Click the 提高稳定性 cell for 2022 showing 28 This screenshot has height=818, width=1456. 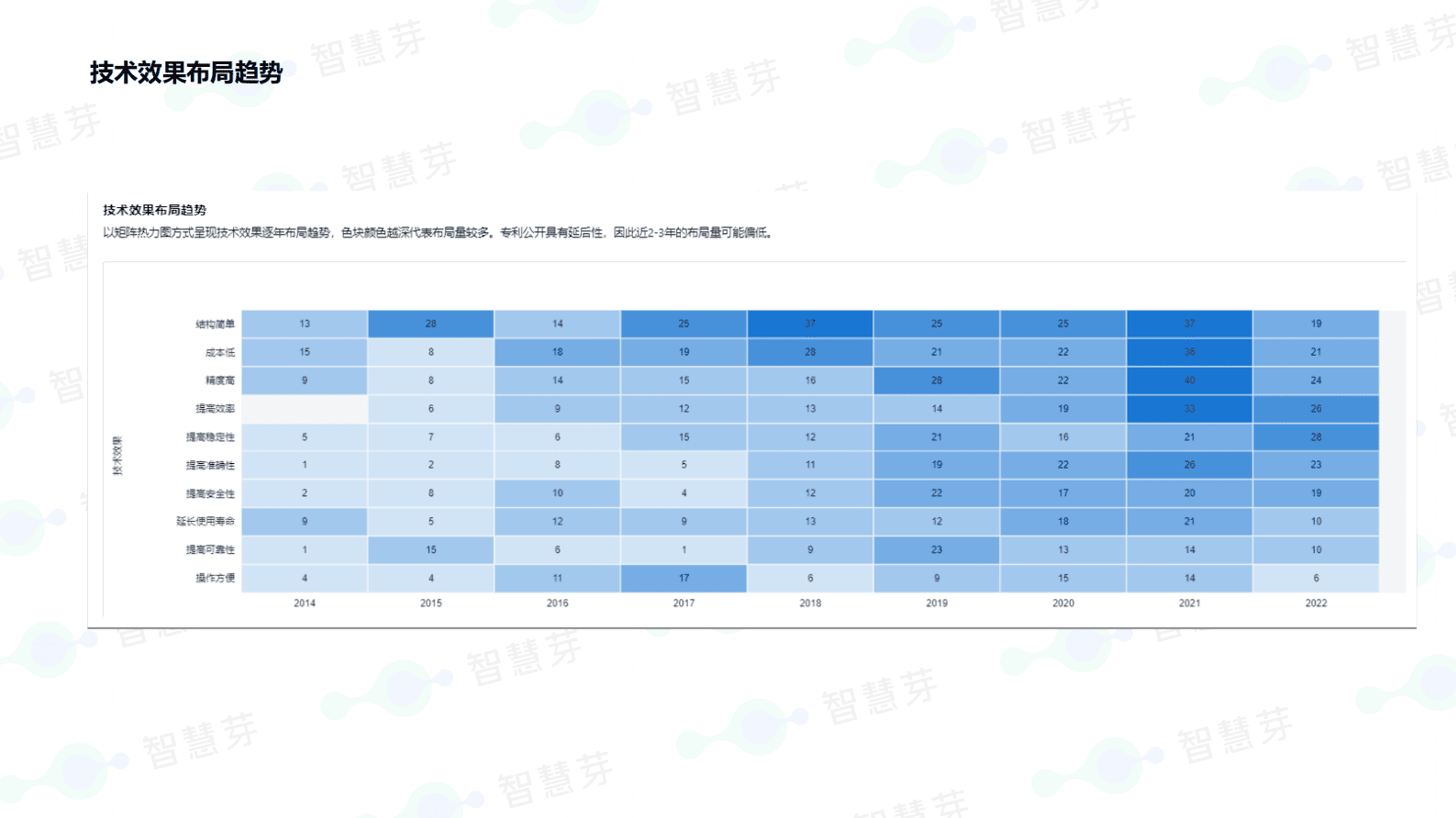pos(1316,437)
